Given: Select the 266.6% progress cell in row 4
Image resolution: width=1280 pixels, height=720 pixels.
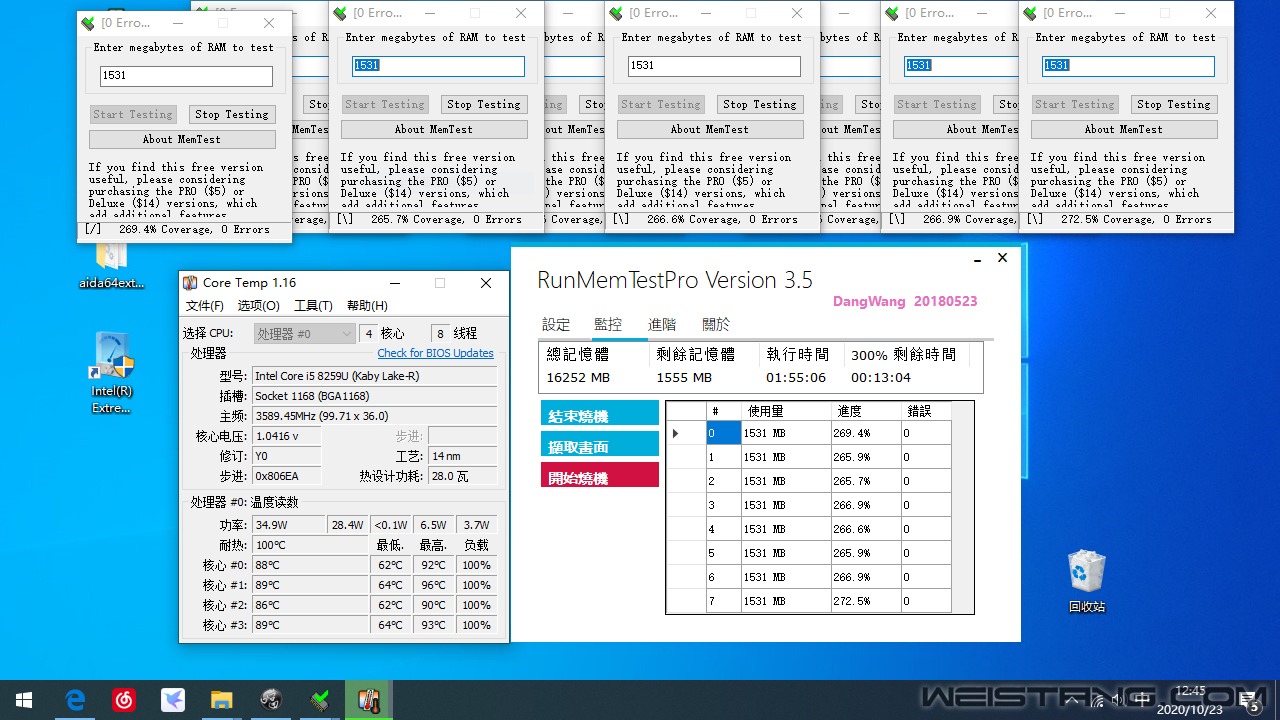Looking at the screenshot, I should [x=865, y=529].
